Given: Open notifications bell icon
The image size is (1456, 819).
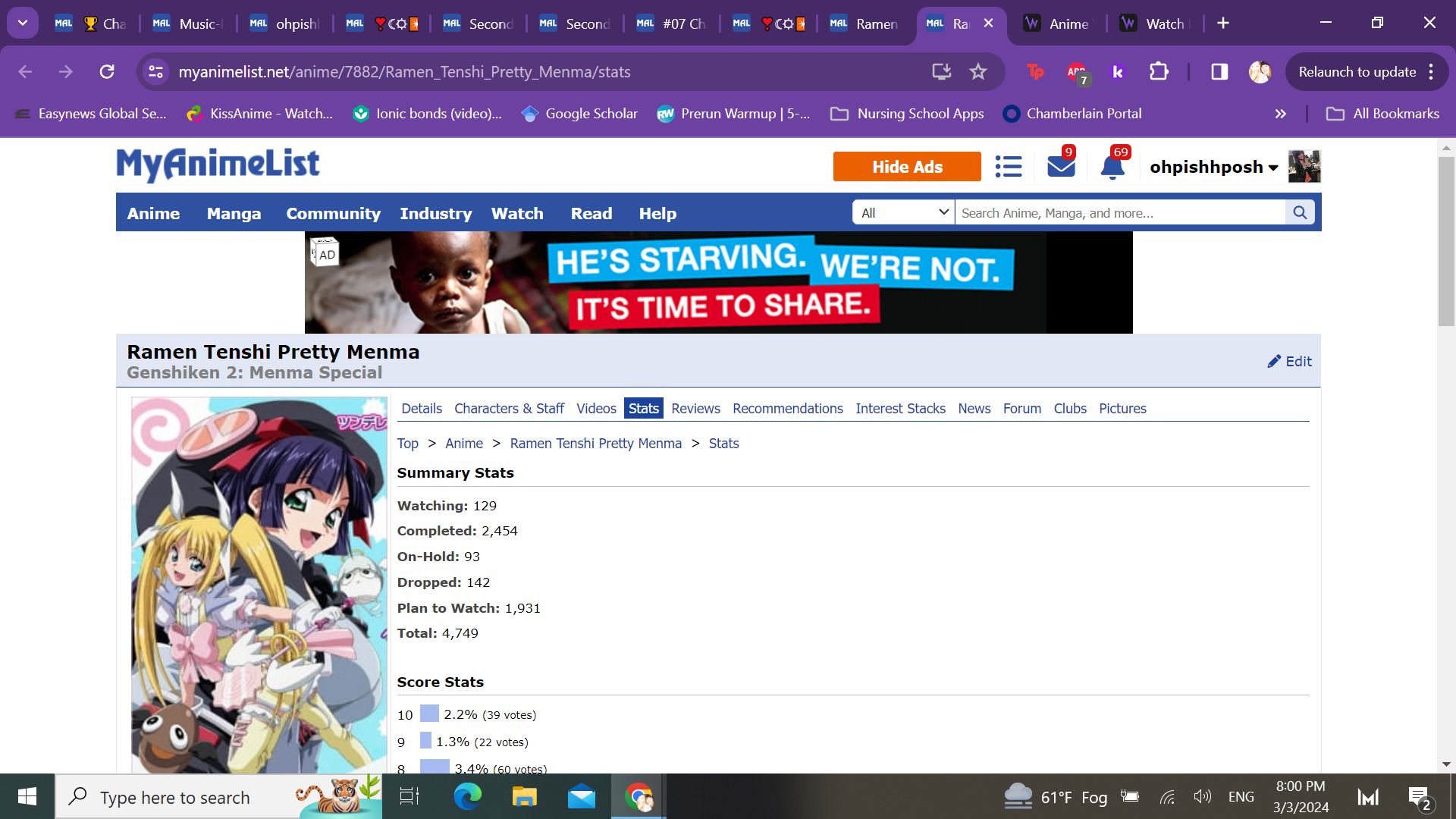Looking at the screenshot, I should point(1112,166).
